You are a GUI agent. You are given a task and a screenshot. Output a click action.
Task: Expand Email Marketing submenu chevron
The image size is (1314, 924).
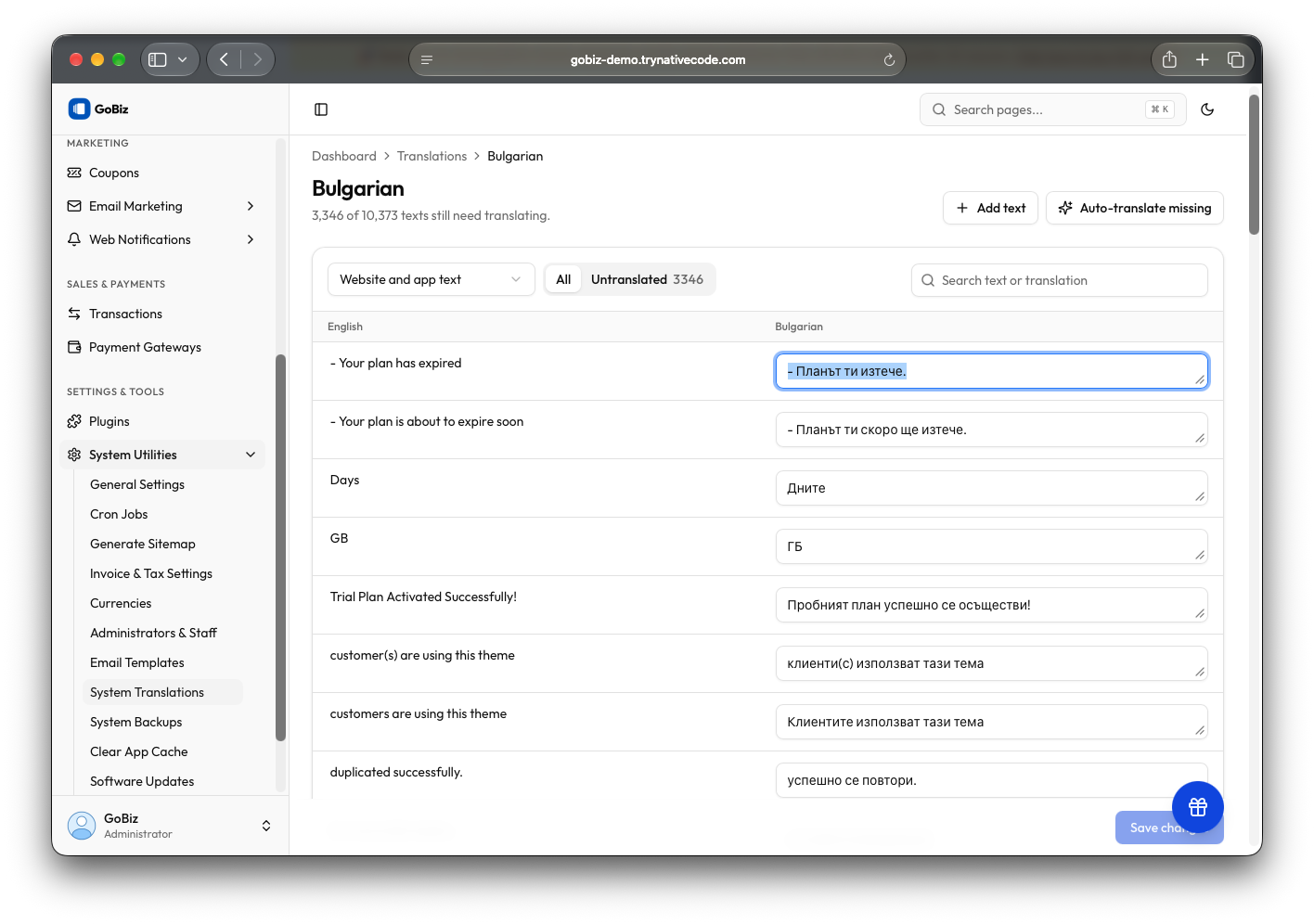tap(251, 206)
